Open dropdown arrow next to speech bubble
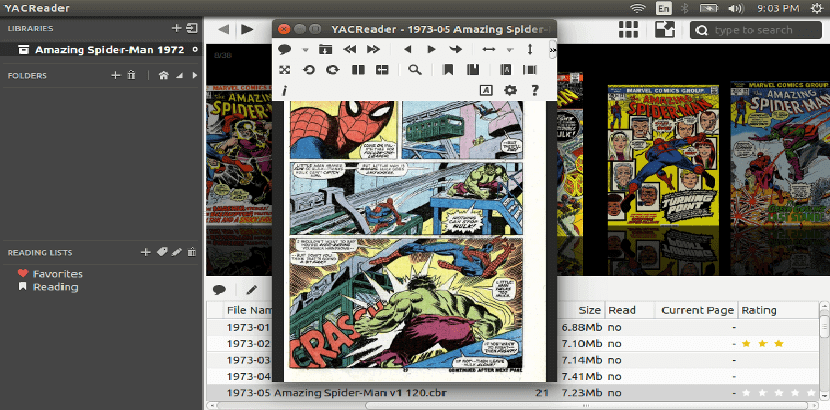Screen dimensions: 830x410 coord(303,50)
